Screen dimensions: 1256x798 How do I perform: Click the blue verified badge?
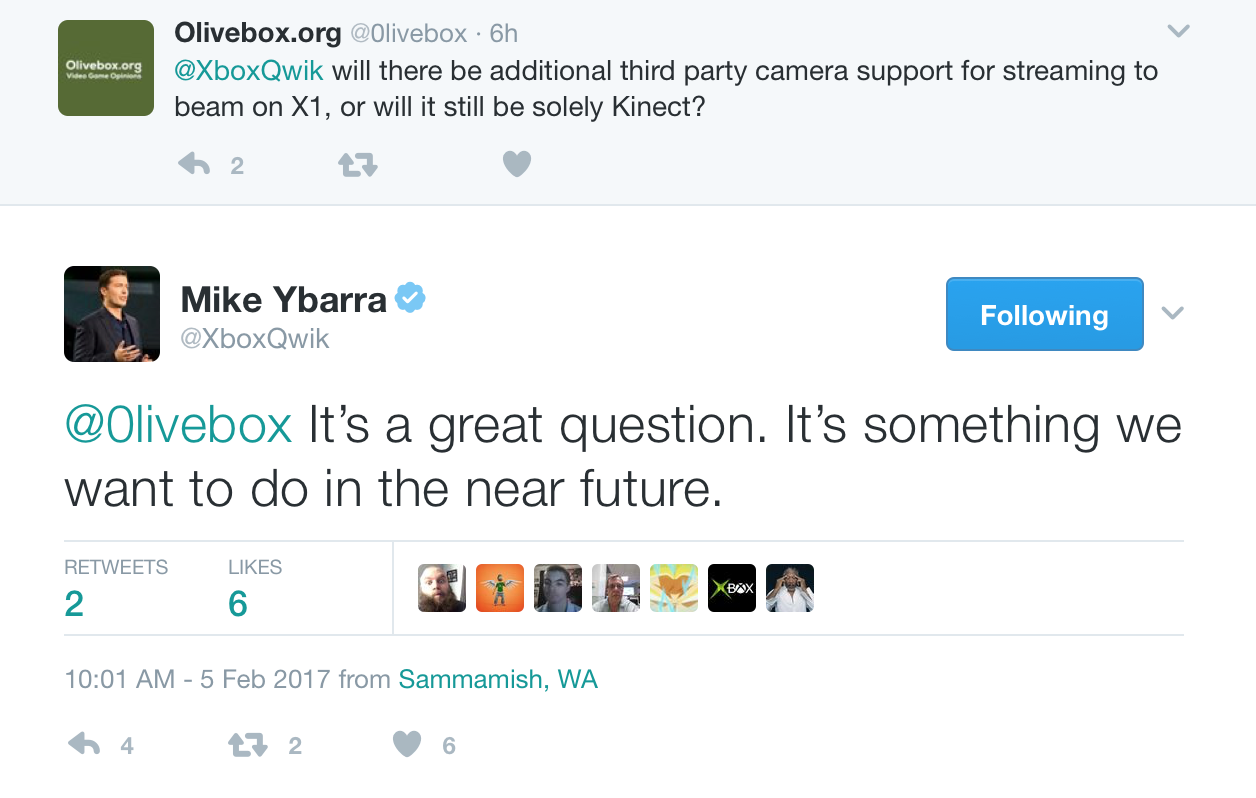click(x=410, y=298)
